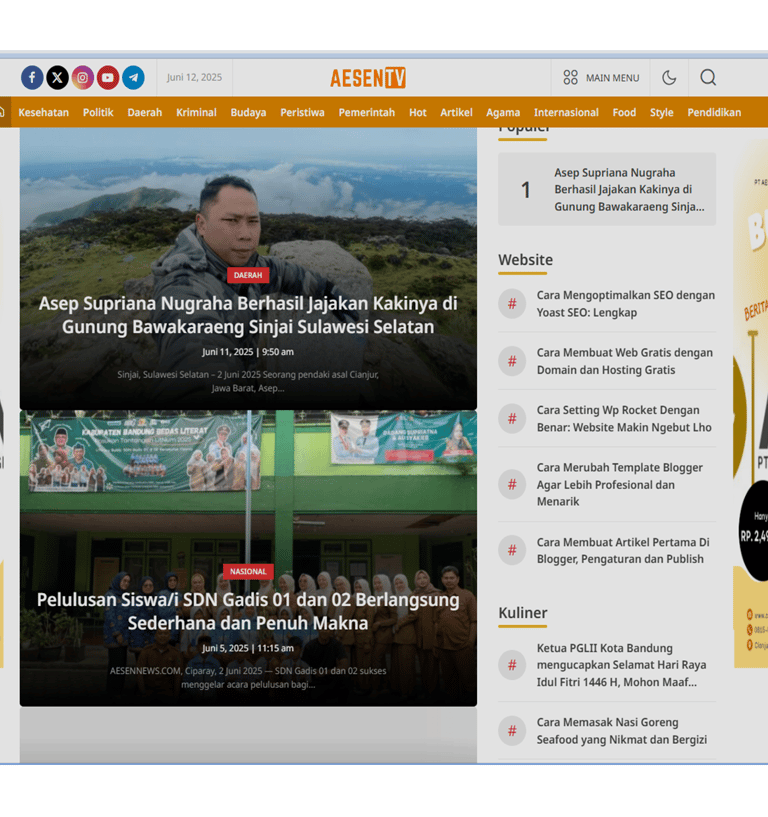Click the Kuliner section heading
This screenshot has height=817, width=768.
[x=523, y=613]
